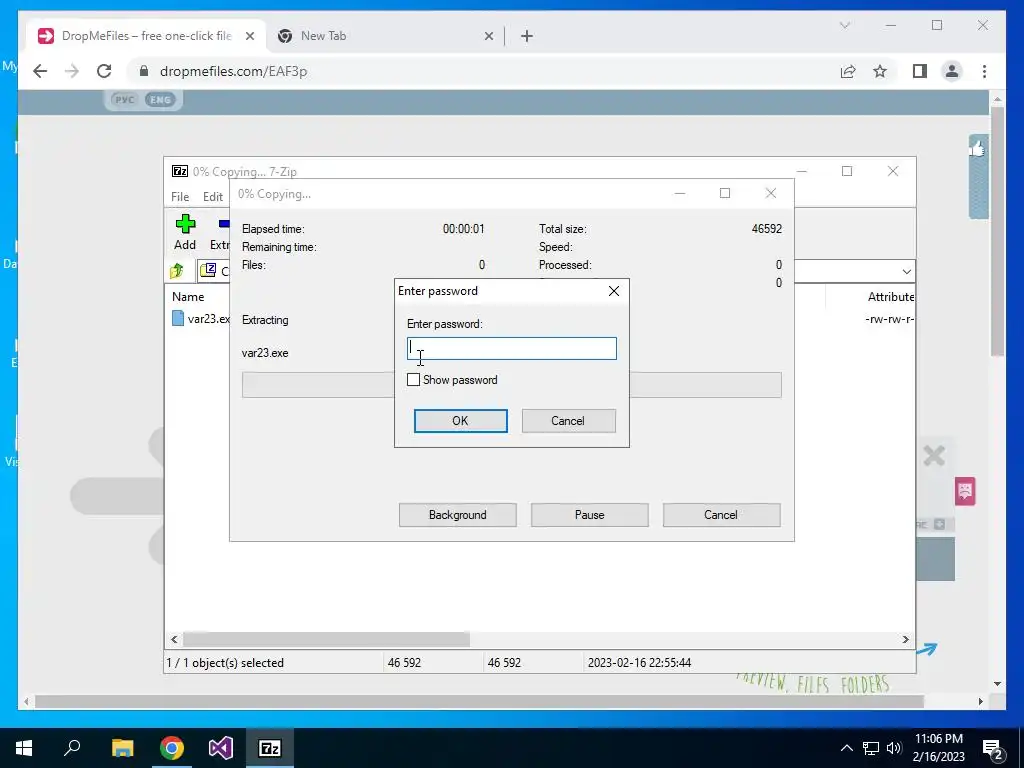The width and height of the screenshot is (1024, 768).
Task: Click the 7-Zip scroll left arrow
Action: tap(174, 639)
